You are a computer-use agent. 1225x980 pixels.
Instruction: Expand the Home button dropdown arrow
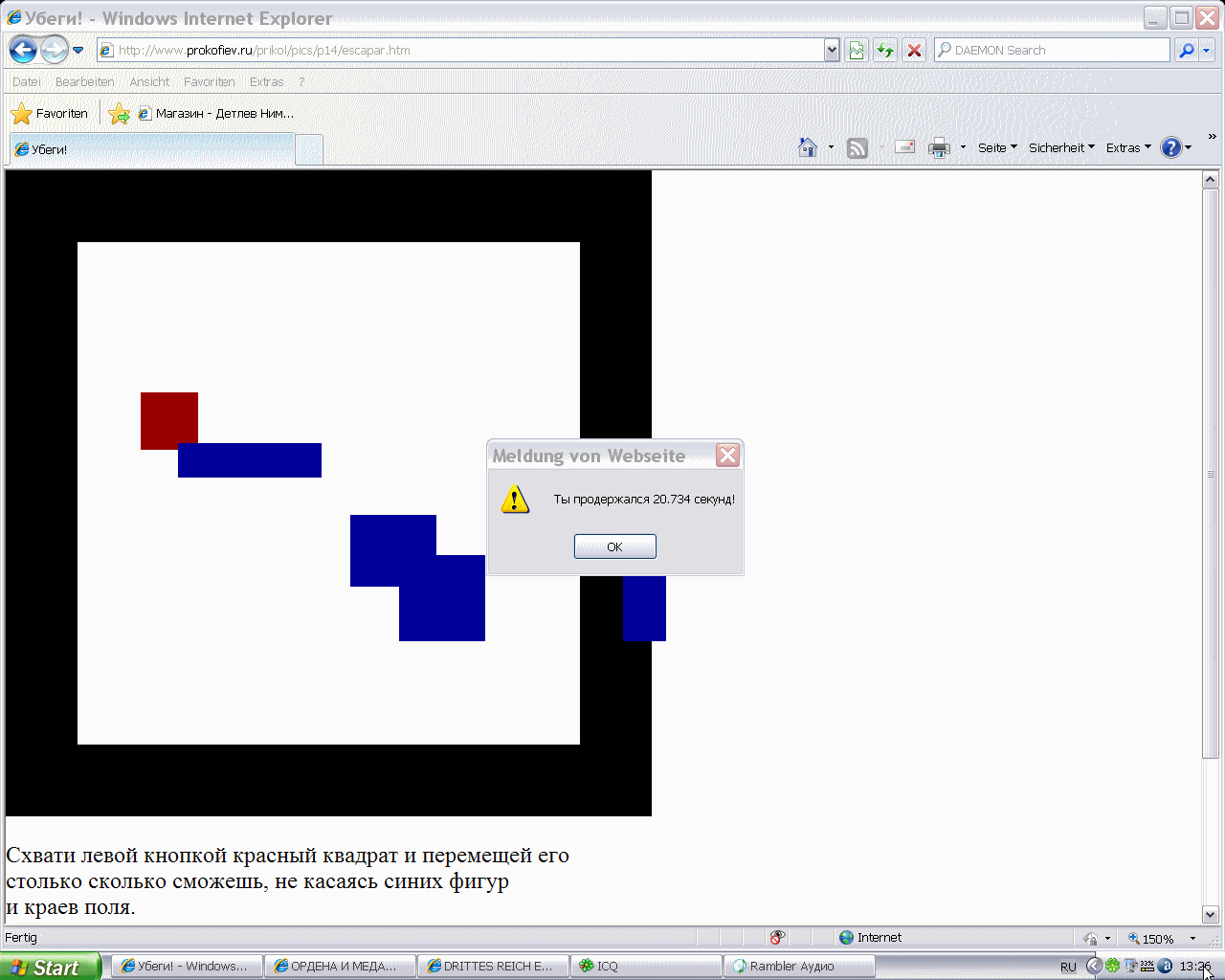831,147
